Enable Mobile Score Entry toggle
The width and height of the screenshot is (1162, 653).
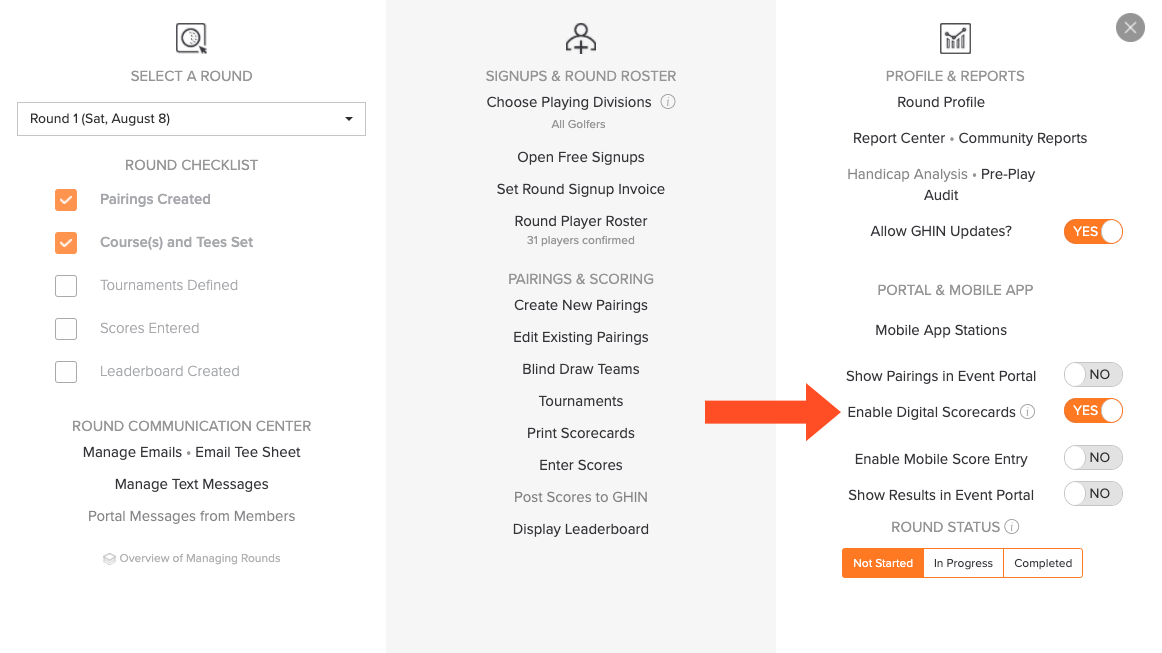pyautogui.click(x=1093, y=458)
